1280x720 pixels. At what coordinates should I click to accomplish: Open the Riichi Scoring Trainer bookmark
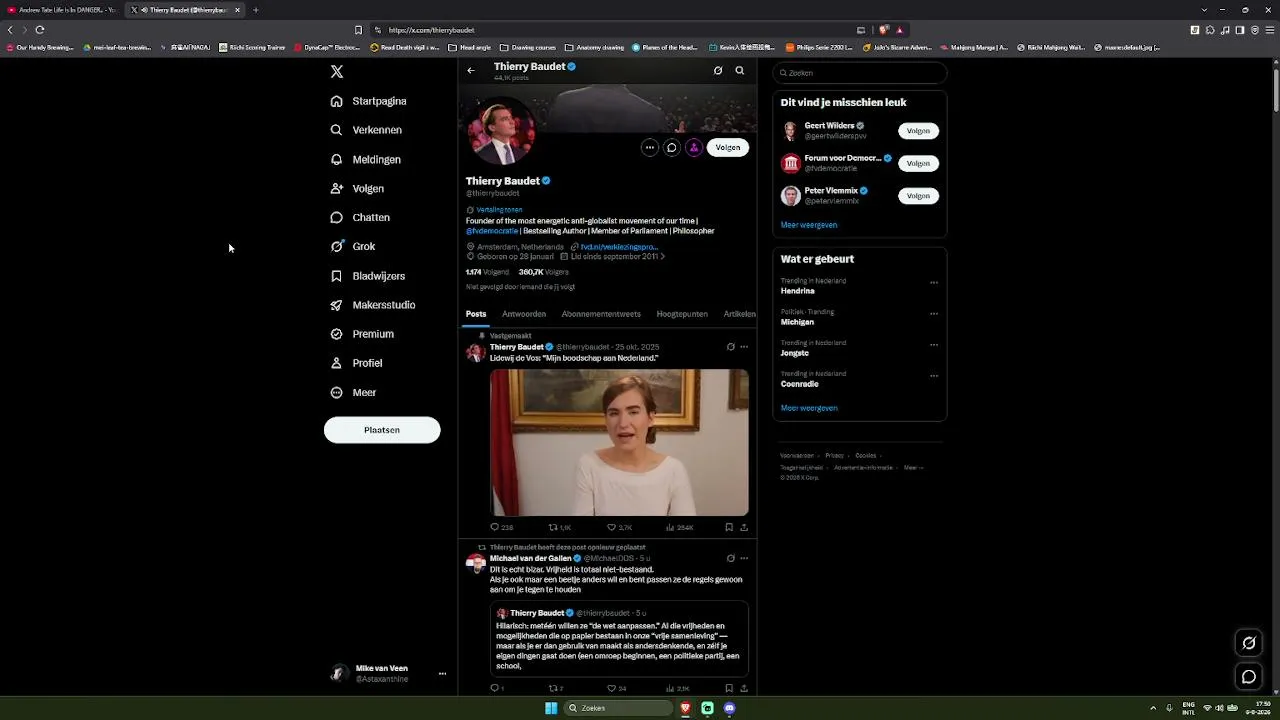click(253, 47)
